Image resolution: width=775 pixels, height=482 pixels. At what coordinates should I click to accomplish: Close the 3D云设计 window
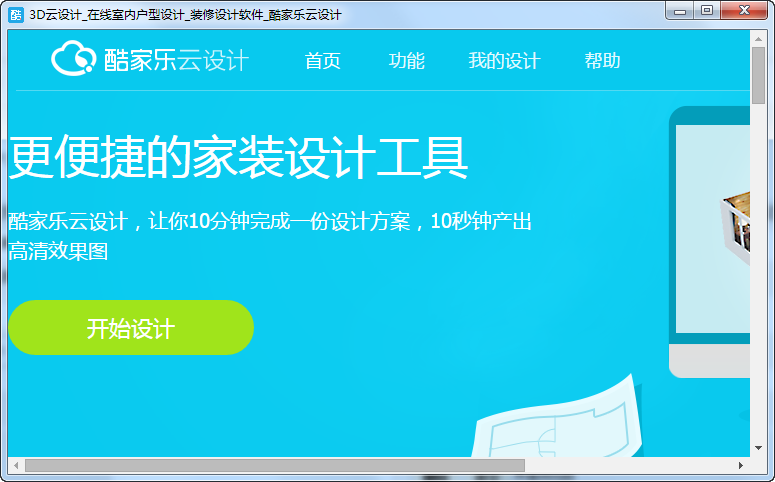[x=744, y=11]
